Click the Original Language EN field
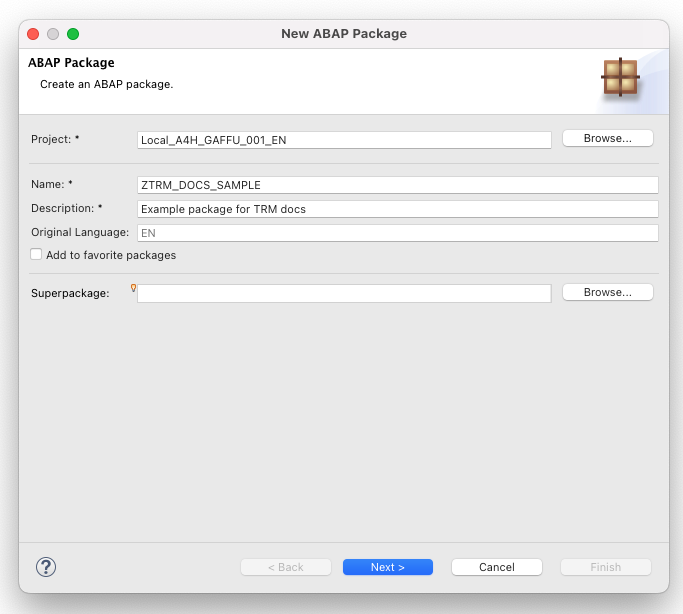Image resolution: width=683 pixels, height=614 pixels. point(398,233)
